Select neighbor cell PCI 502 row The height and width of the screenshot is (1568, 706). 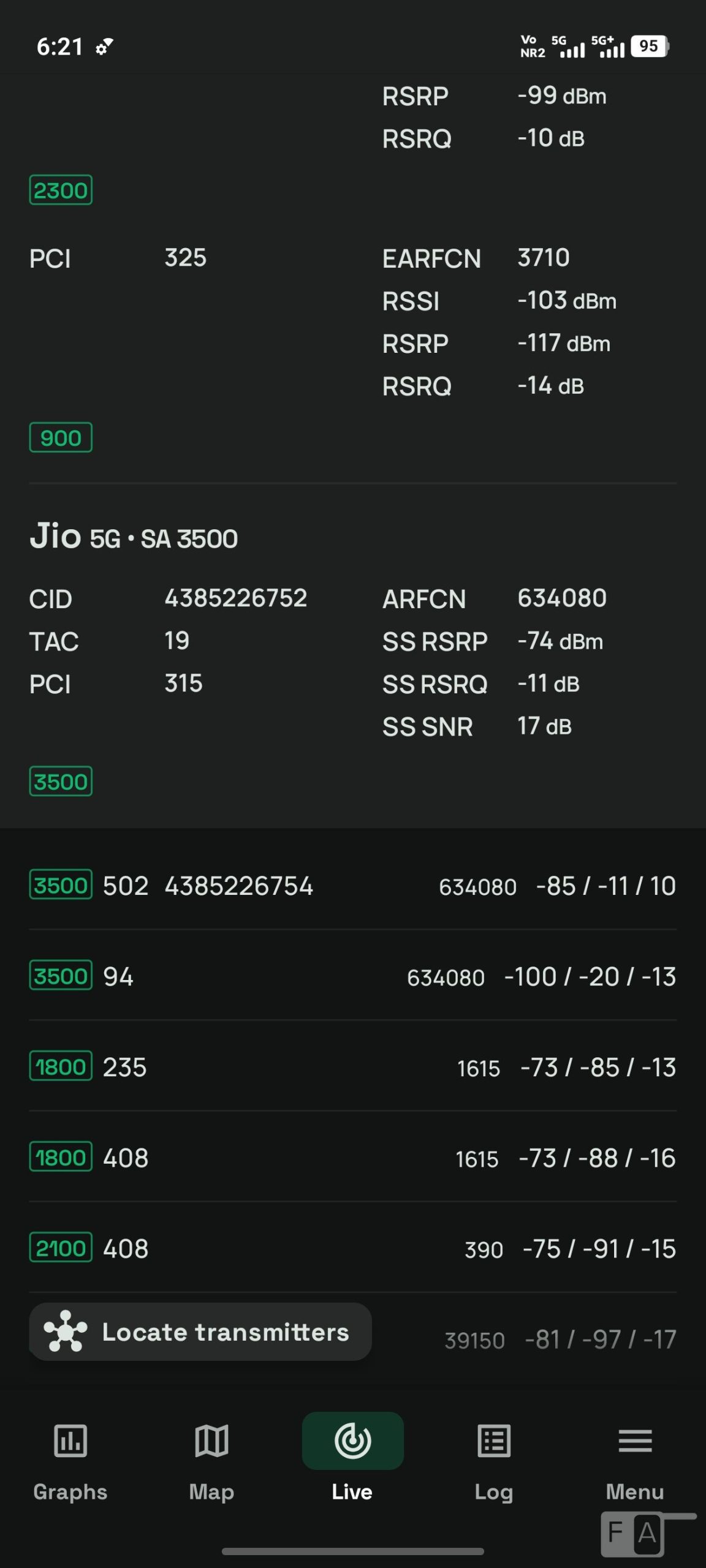pos(353,886)
